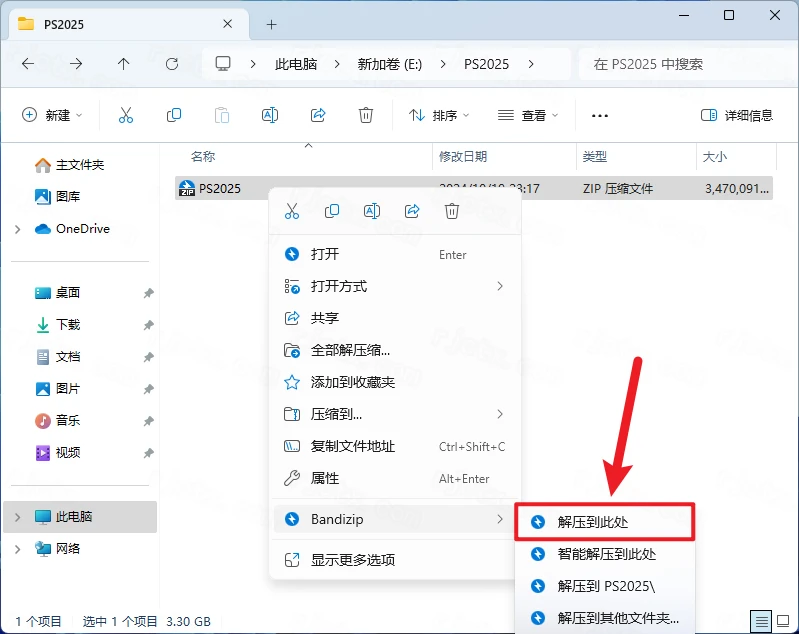Image resolution: width=799 pixels, height=634 pixels.
Task: Select 解压到 PS2025\ in the Bandizip submenu
Action: click(x=604, y=586)
